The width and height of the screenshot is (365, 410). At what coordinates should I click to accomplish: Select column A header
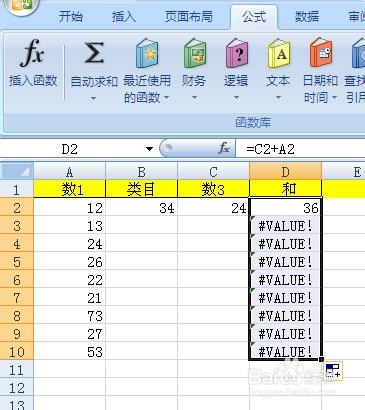[69, 171]
